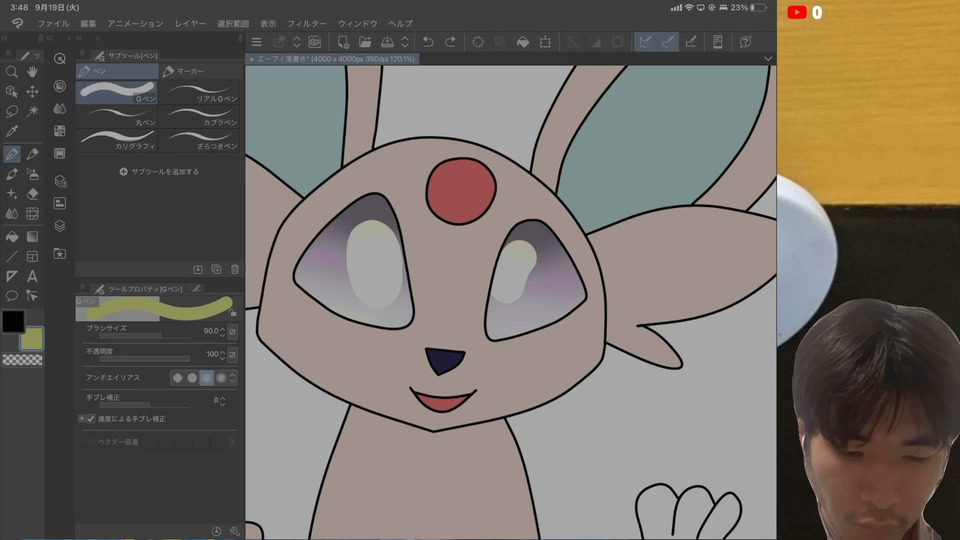This screenshot has width=960, height=540.
Task: Select the Eyedropper tool
Action: click(x=12, y=131)
